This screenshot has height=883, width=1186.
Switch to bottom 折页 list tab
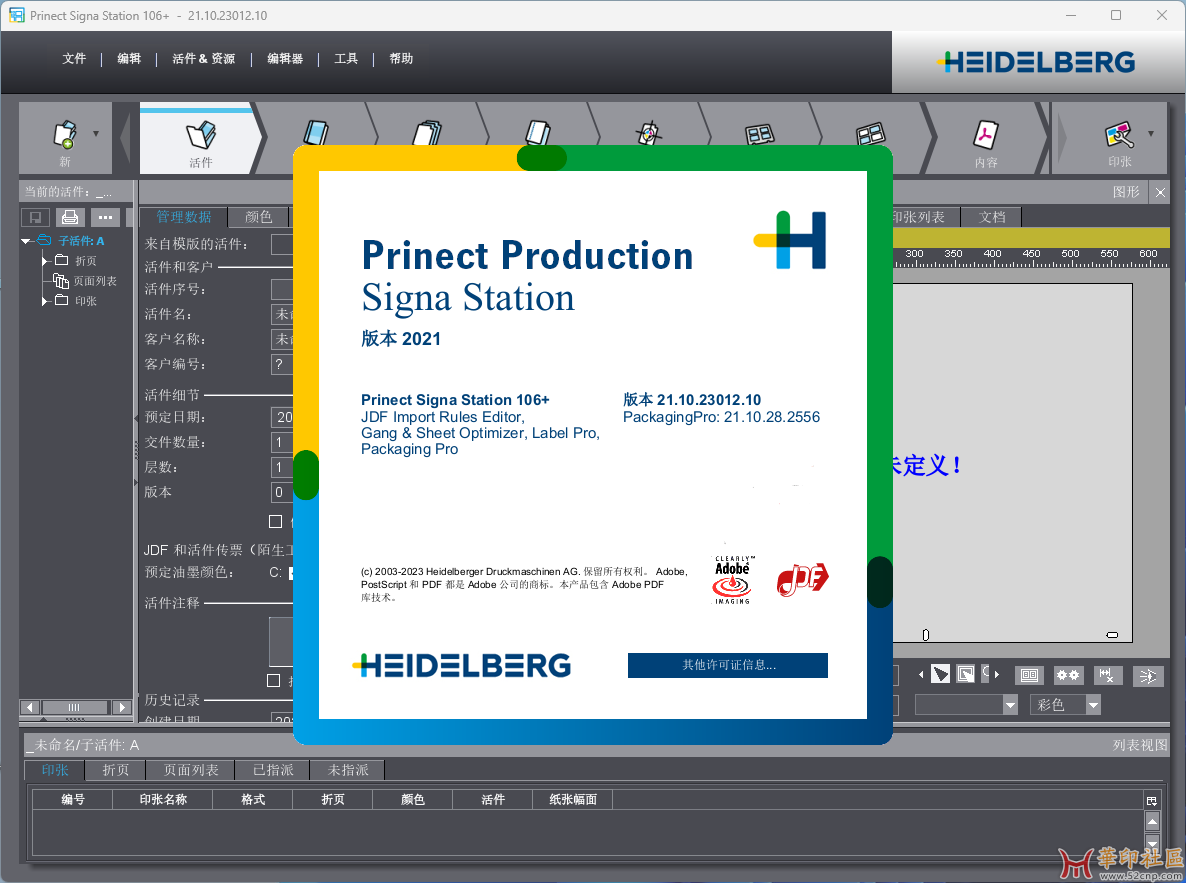click(116, 770)
